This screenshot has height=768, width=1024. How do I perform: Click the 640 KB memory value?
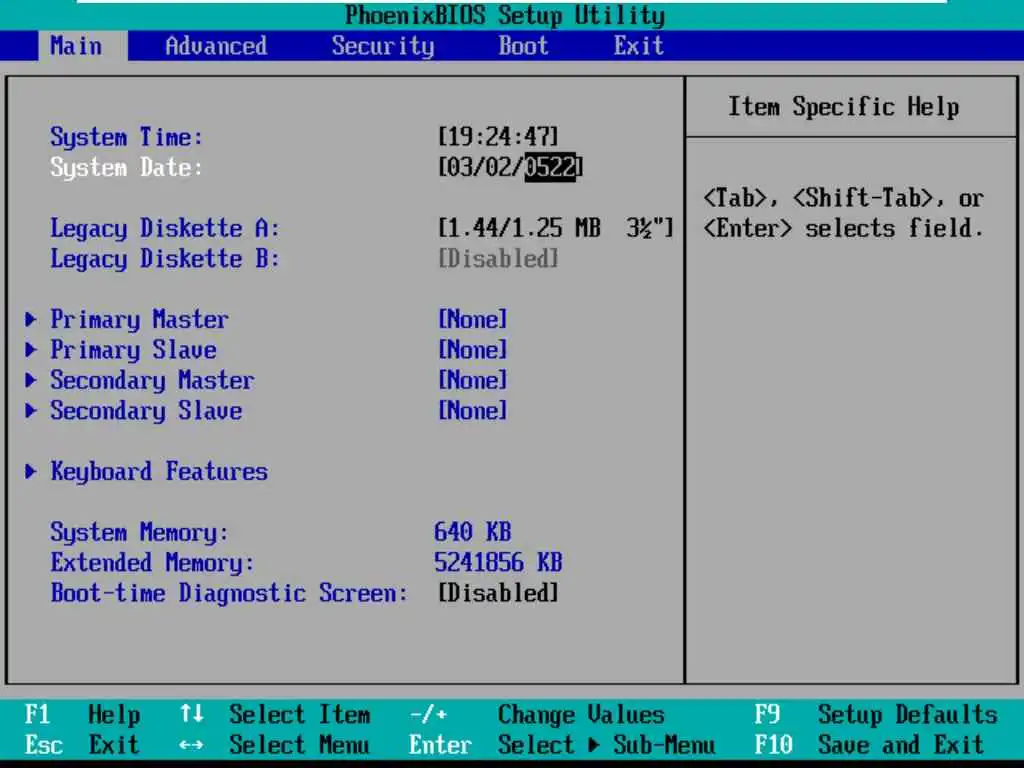click(473, 532)
